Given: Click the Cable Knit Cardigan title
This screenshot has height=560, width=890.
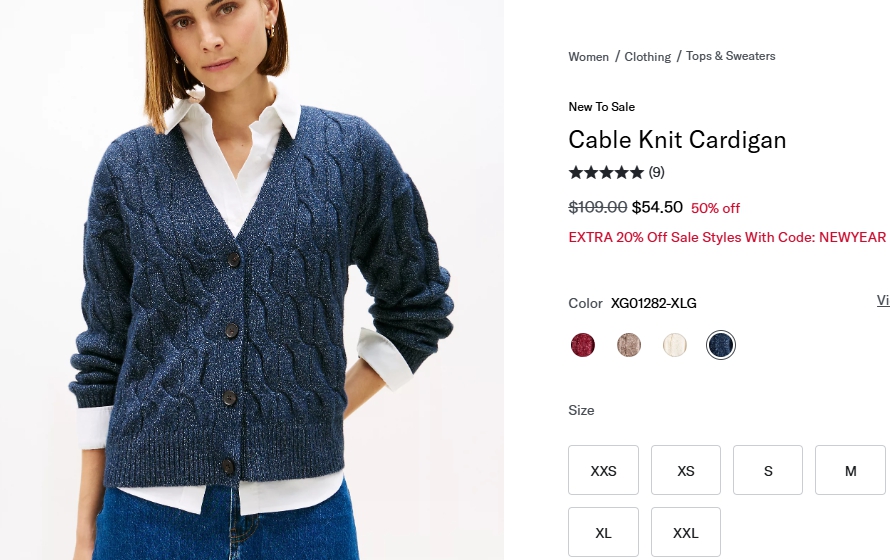Looking at the screenshot, I should coord(677,140).
